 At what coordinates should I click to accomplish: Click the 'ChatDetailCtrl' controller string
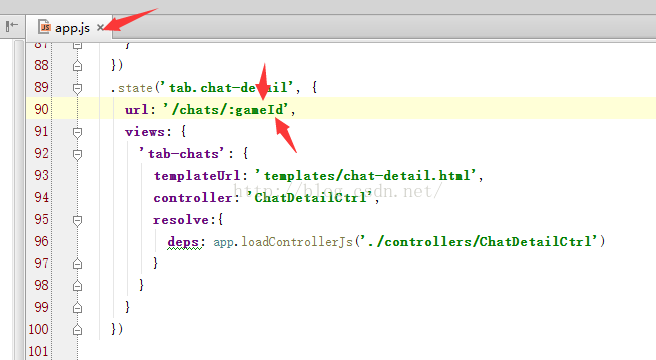[x=309, y=197]
